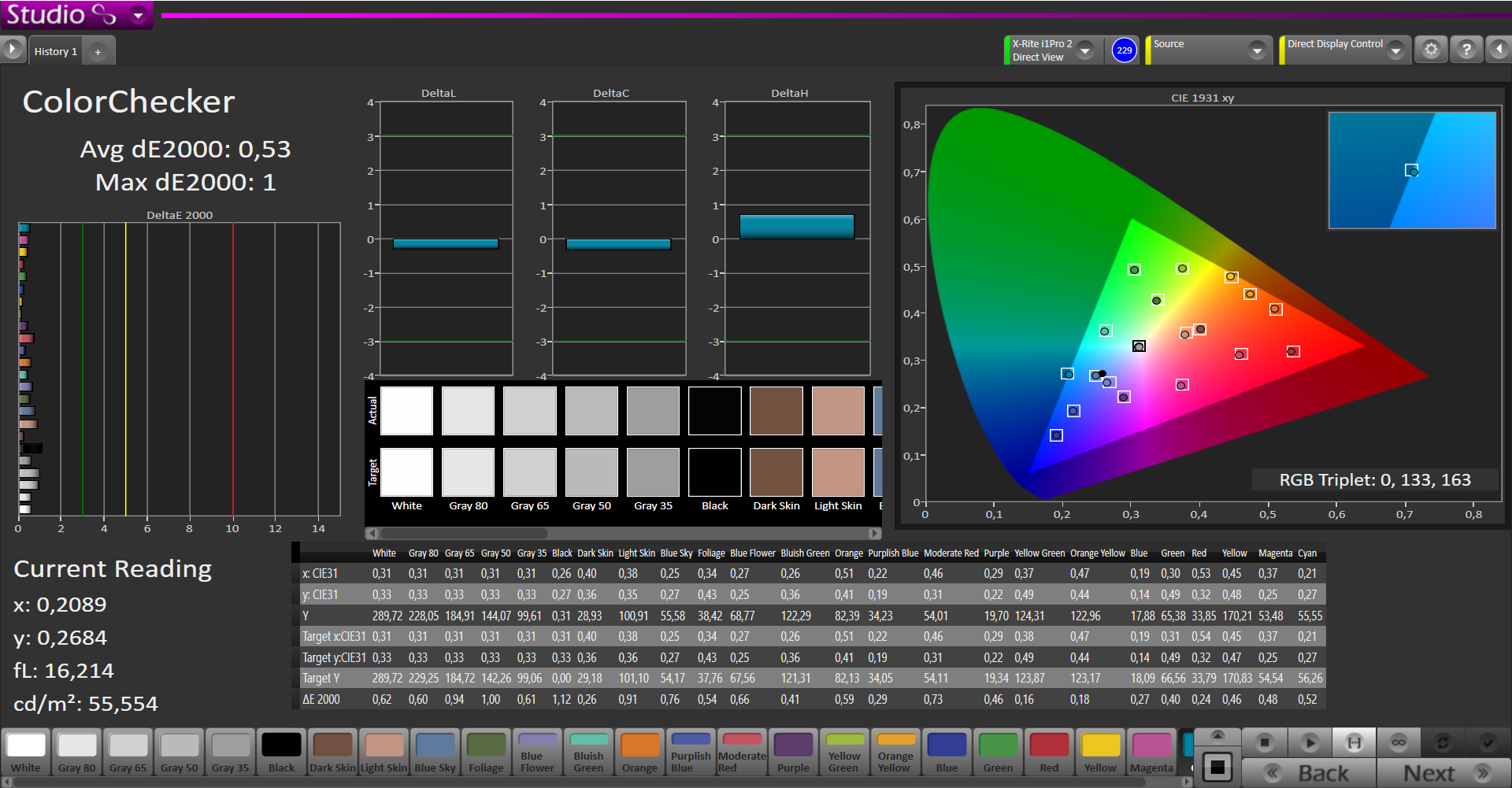Click the blue 229 meter status circle
Image resolution: width=1512 pixels, height=788 pixels.
point(1124,50)
